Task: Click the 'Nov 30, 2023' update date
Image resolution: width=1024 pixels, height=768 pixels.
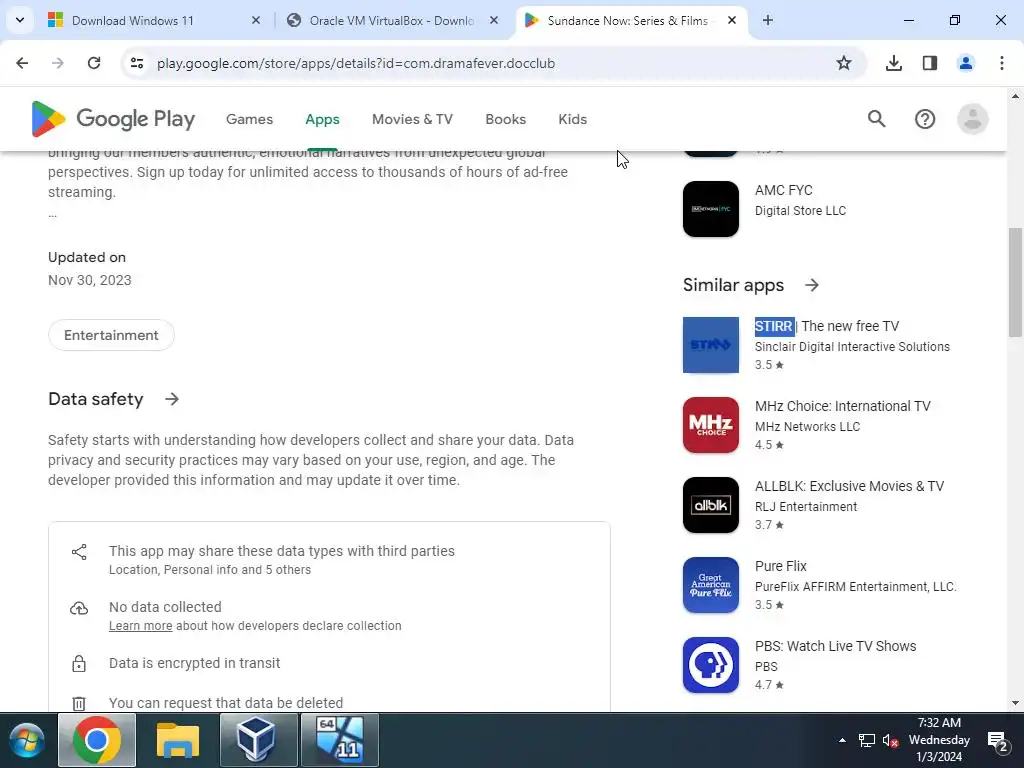Action: click(89, 280)
